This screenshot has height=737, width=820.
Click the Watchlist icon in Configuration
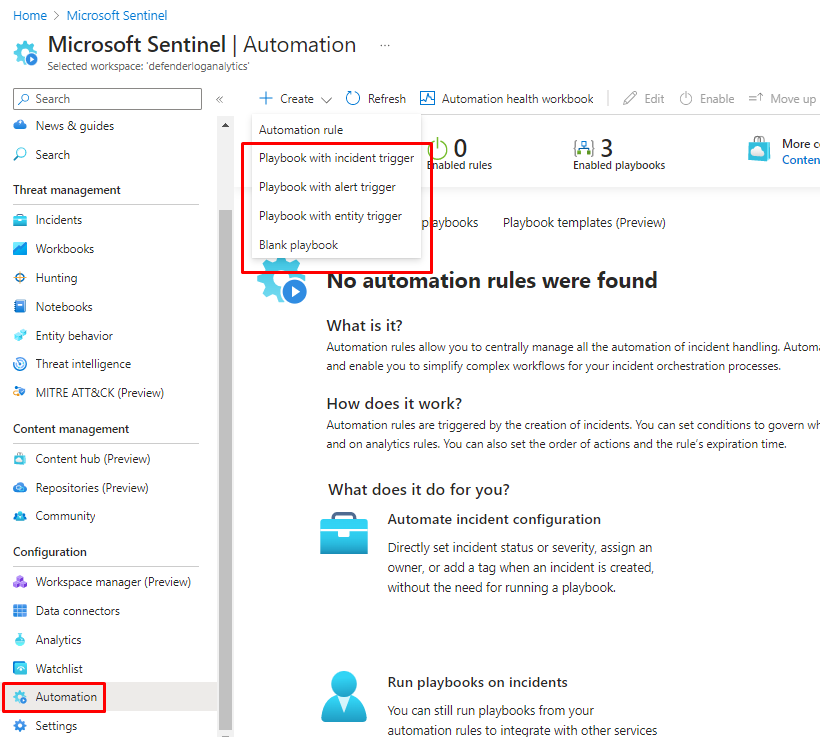(x=20, y=668)
